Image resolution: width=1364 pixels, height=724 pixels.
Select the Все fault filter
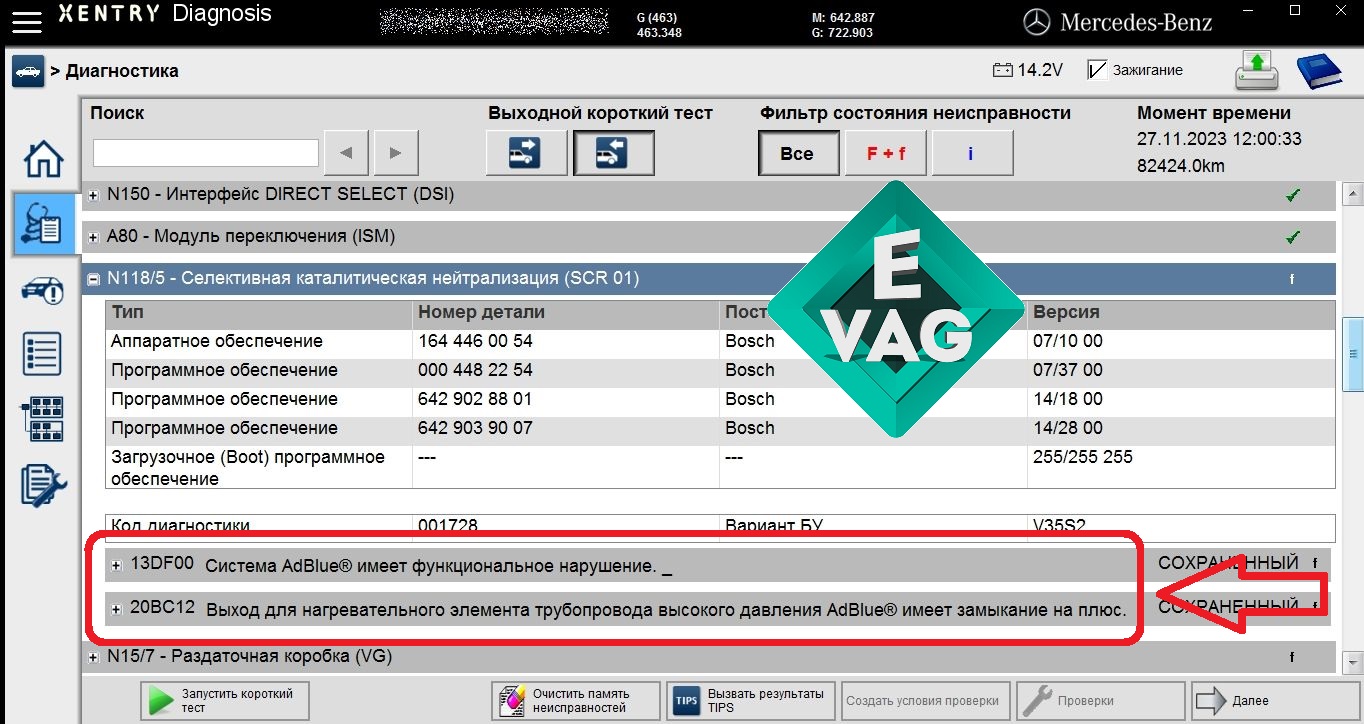click(x=797, y=153)
